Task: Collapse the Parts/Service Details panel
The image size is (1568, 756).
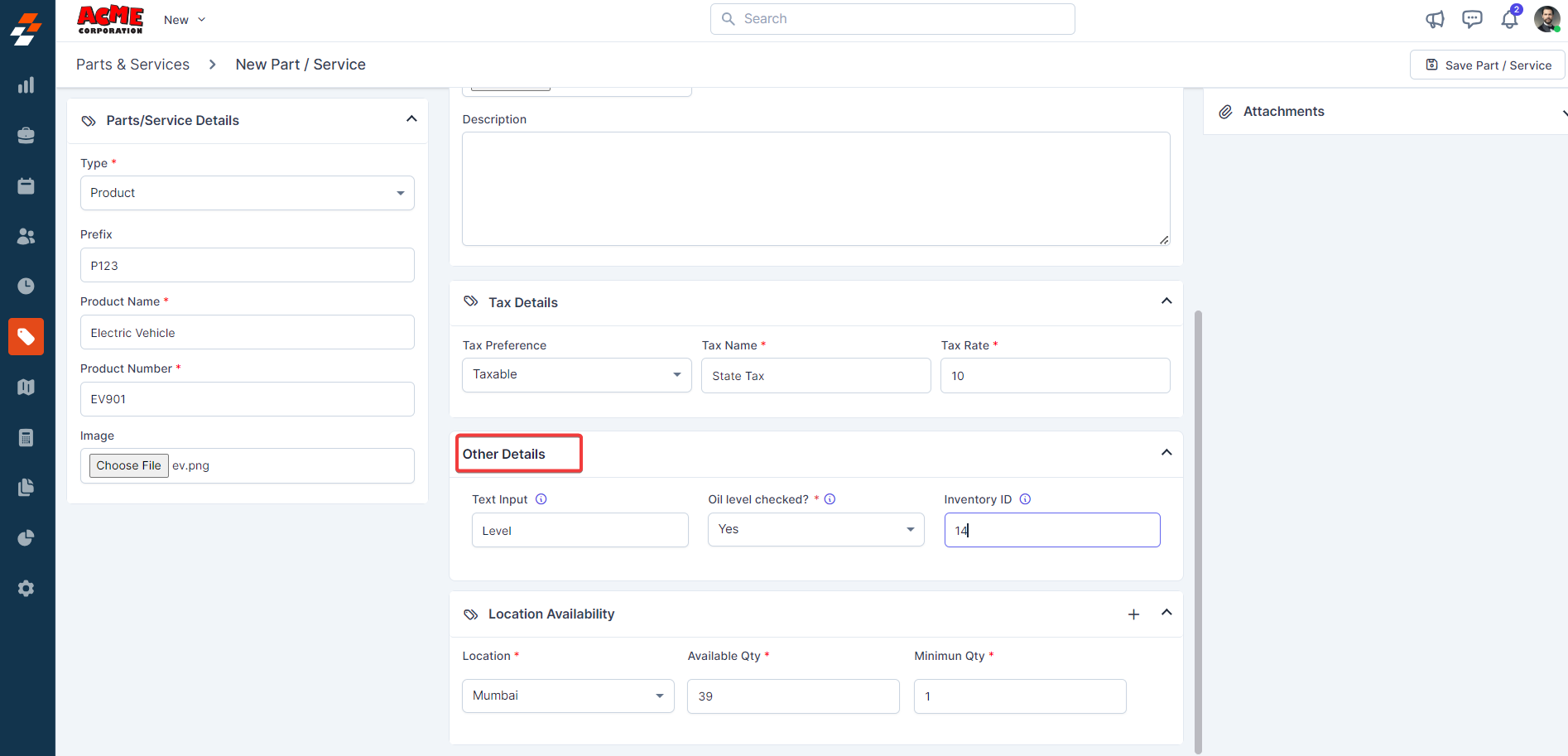Action: point(411,119)
